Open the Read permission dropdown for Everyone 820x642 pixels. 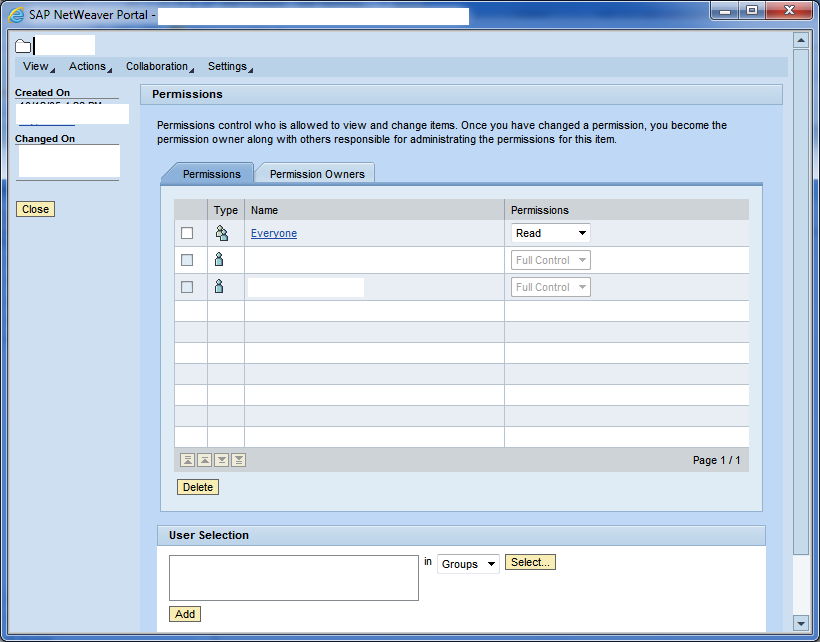tap(551, 233)
